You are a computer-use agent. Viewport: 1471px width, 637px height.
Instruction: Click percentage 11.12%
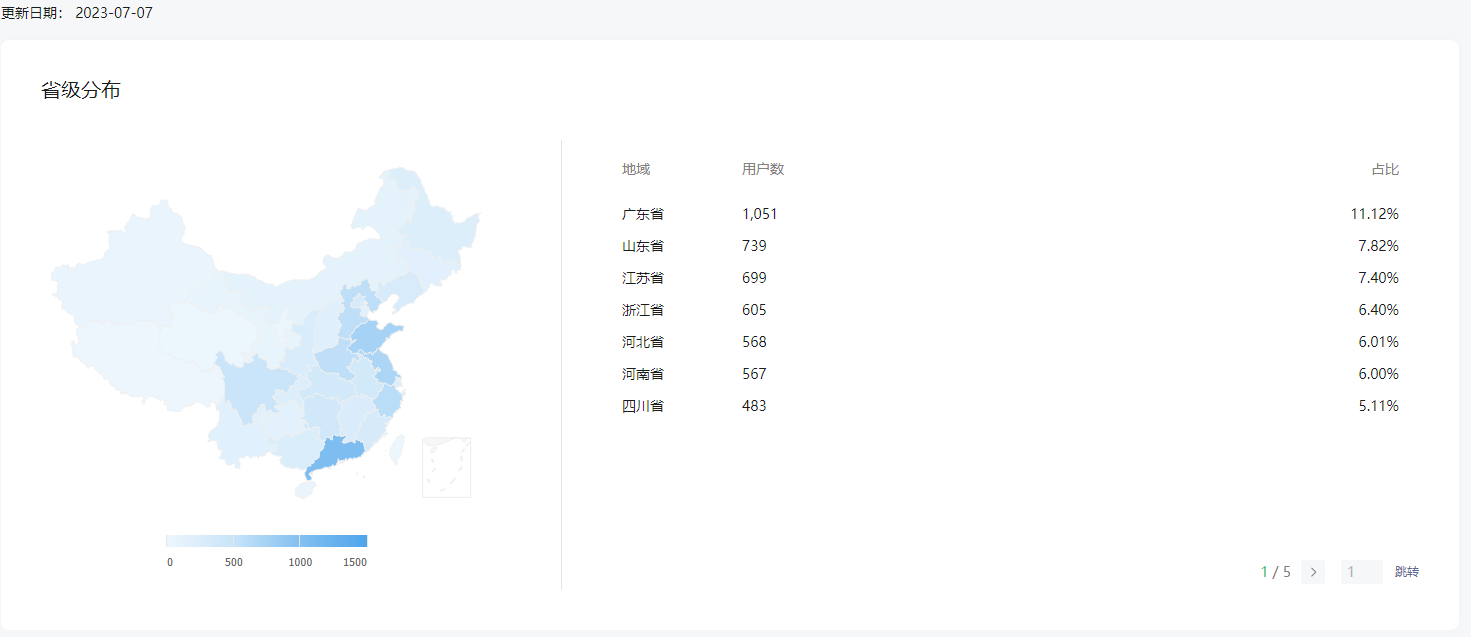coord(1375,214)
